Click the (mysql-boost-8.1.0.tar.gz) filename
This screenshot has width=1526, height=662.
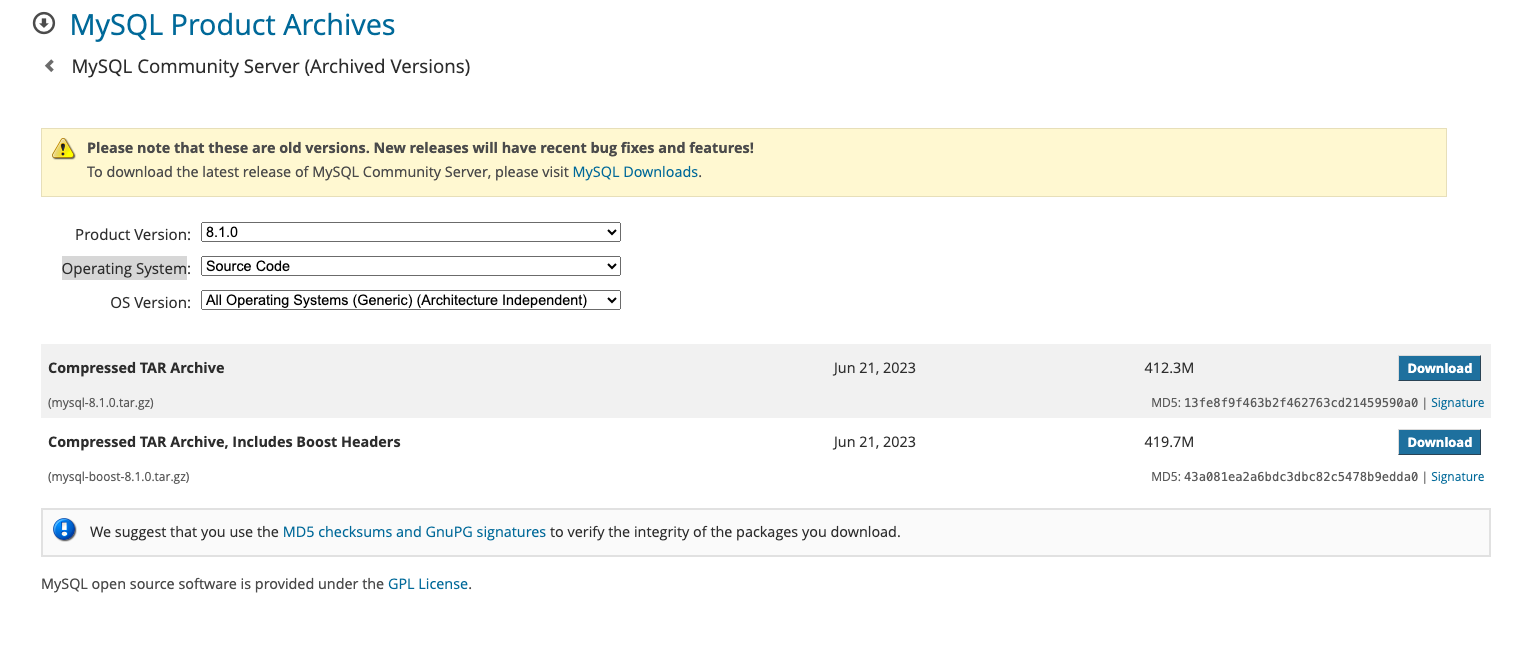(118, 477)
